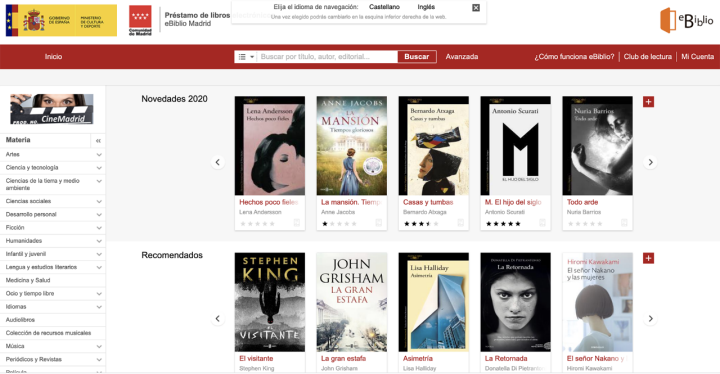Click the plus icon for Novedades 2020
The image size is (720, 374).
[x=648, y=102]
